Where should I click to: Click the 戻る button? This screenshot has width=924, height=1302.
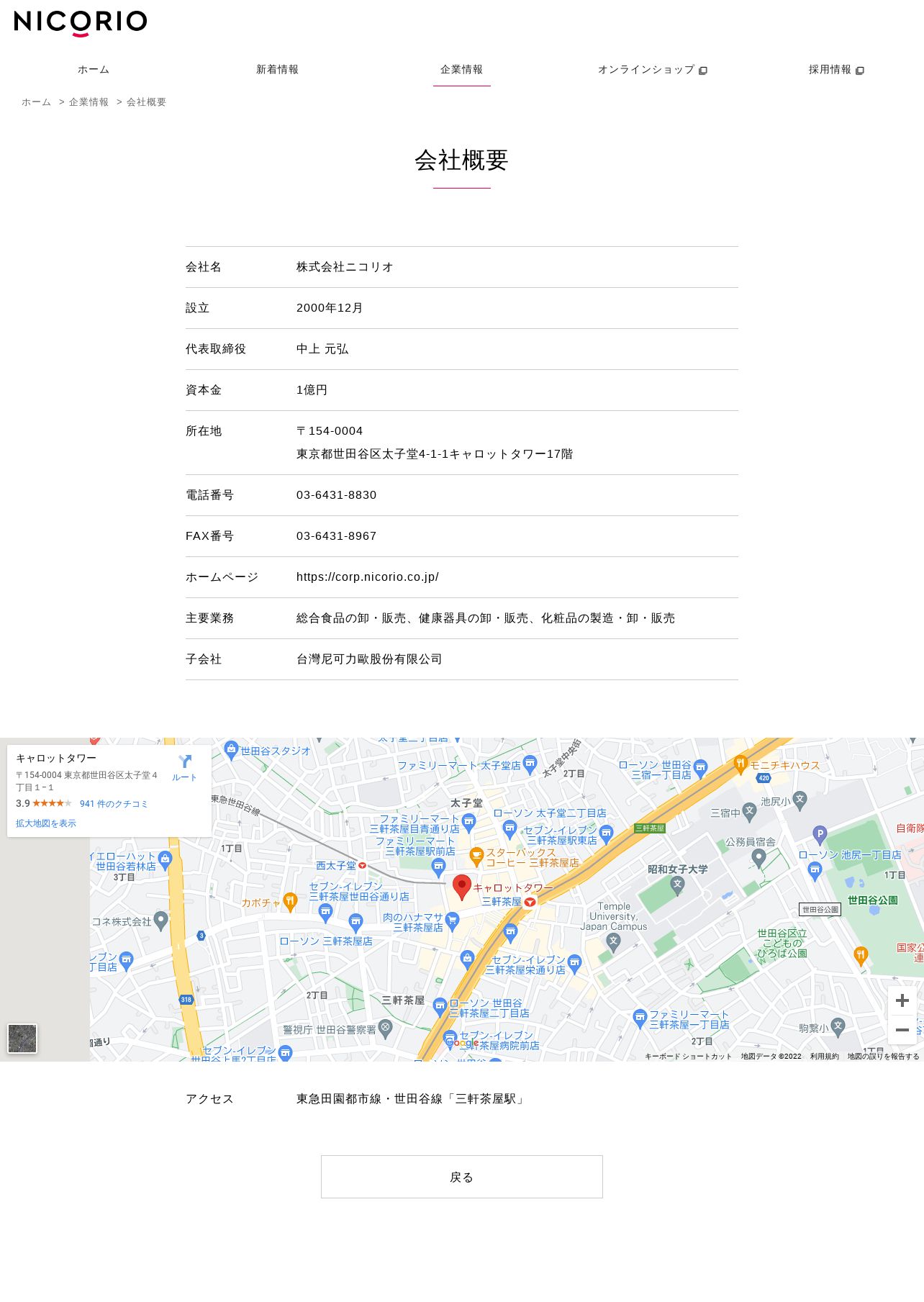[x=461, y=1177]
